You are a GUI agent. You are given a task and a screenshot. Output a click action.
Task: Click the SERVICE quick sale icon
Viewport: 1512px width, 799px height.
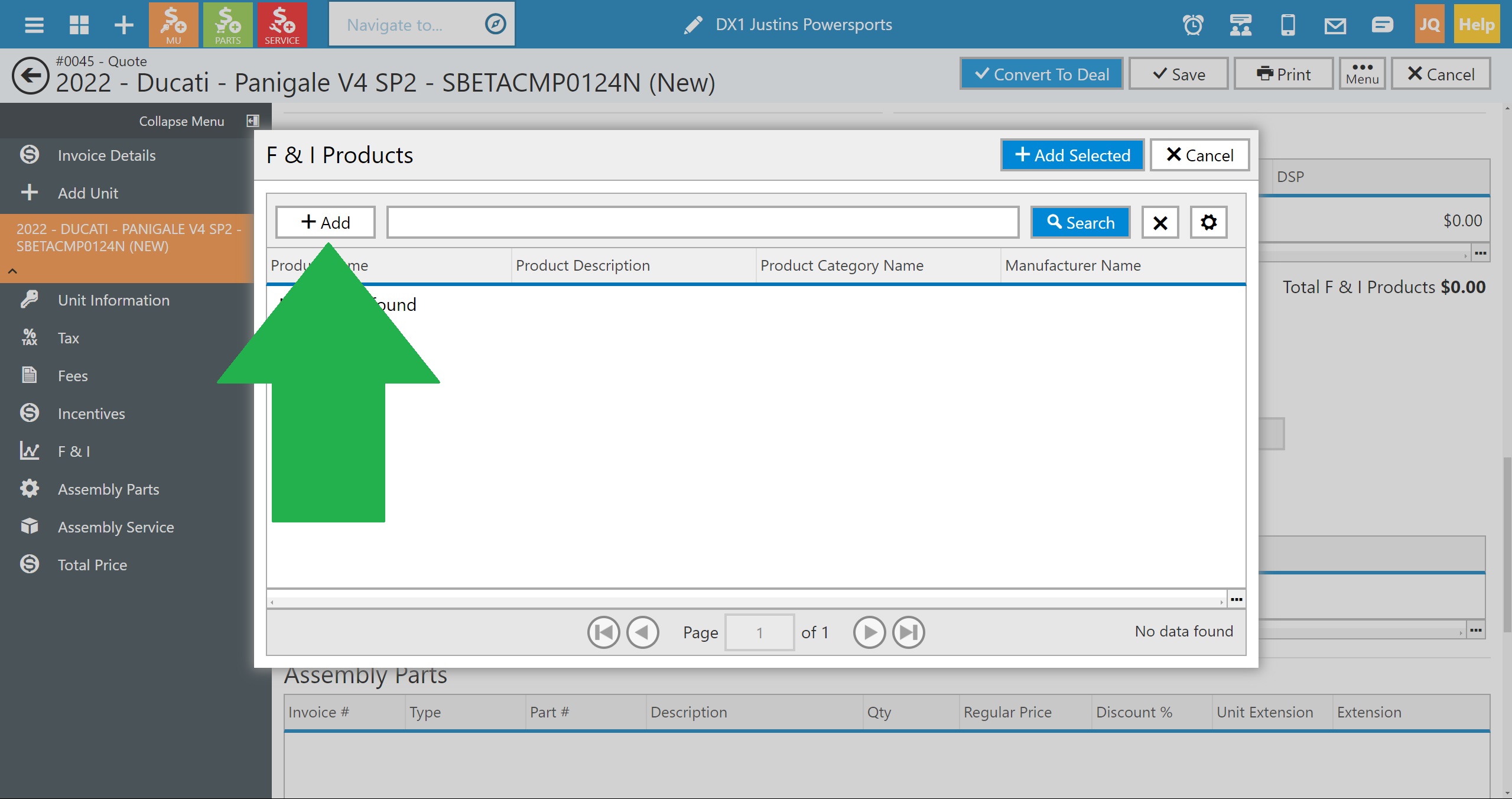[x=282, y=25]
